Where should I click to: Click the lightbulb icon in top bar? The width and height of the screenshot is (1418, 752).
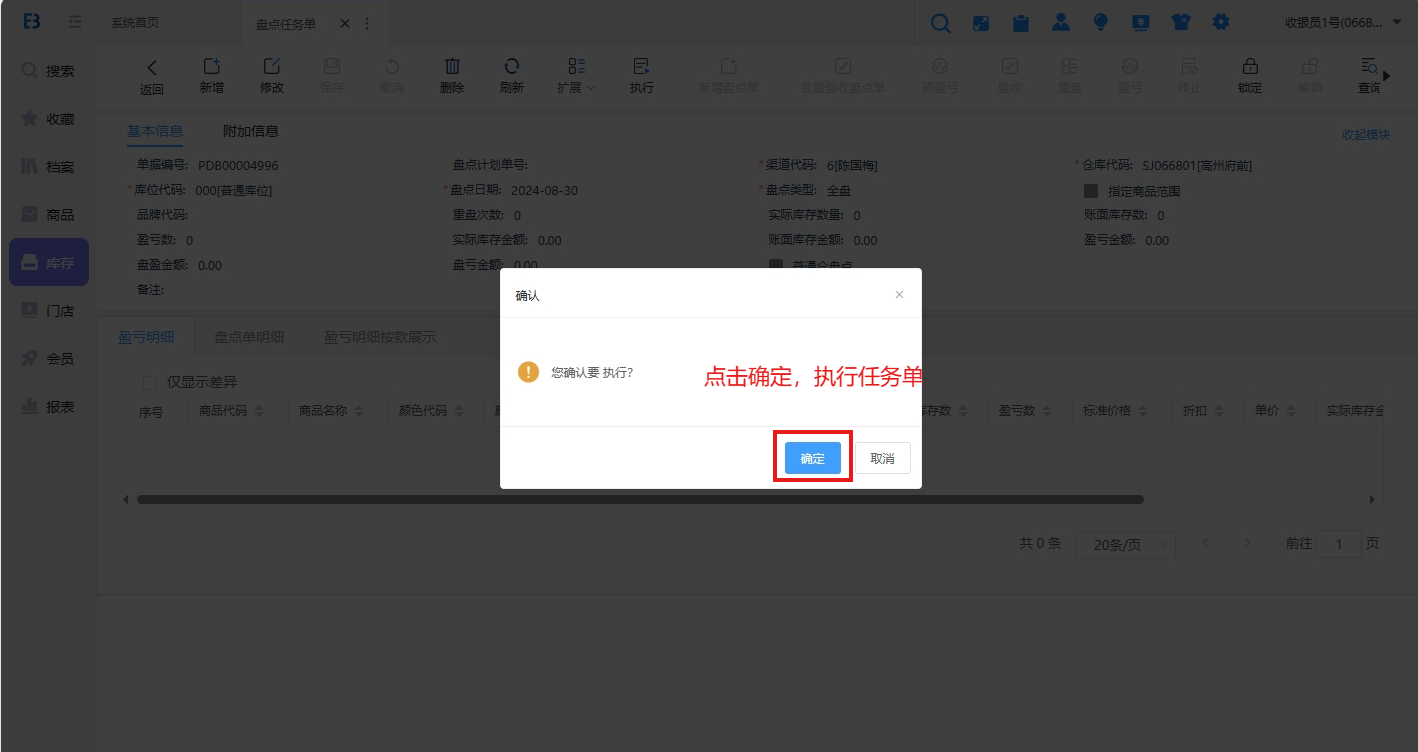pos(1101,22)
